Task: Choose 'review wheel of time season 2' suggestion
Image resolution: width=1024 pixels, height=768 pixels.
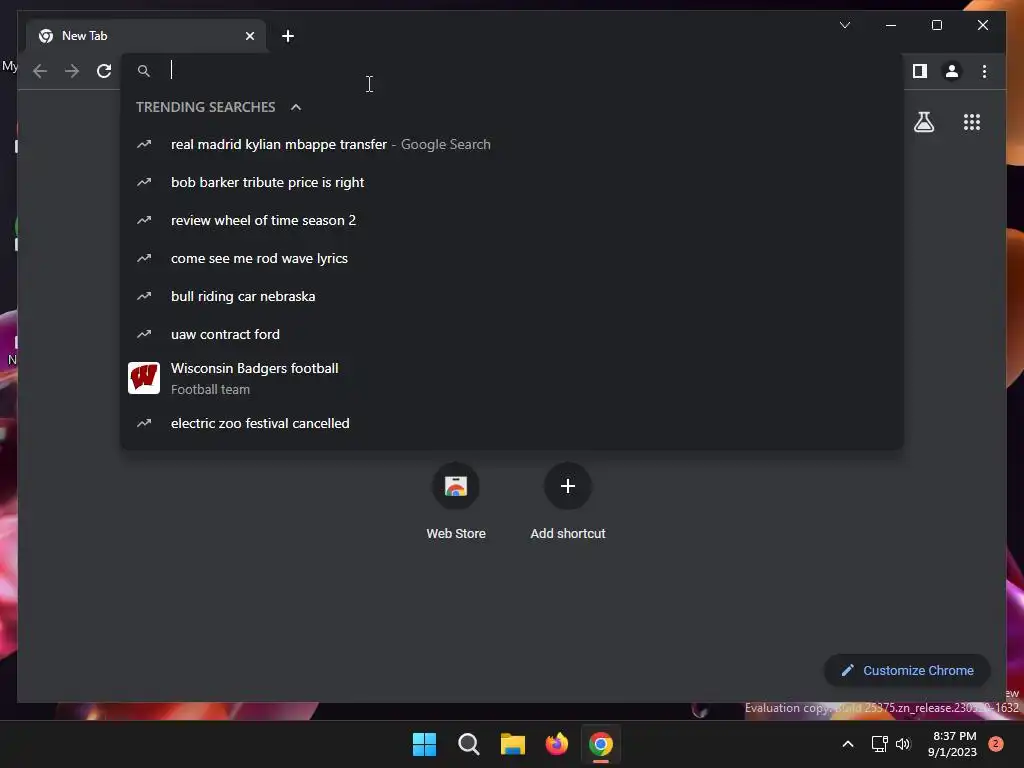Action: [x=512, y=220]
